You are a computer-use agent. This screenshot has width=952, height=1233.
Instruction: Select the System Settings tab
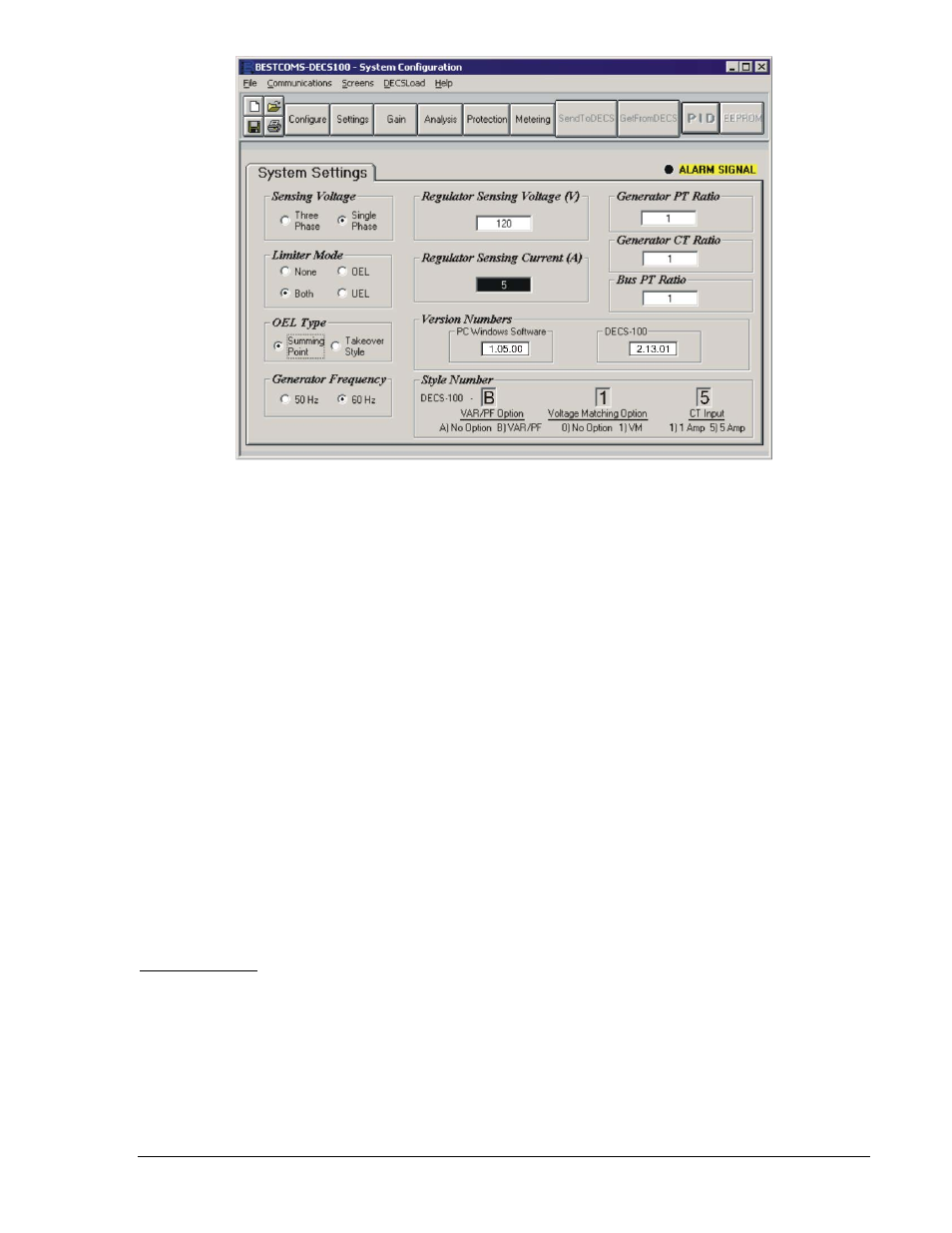(x=311, y=173)
